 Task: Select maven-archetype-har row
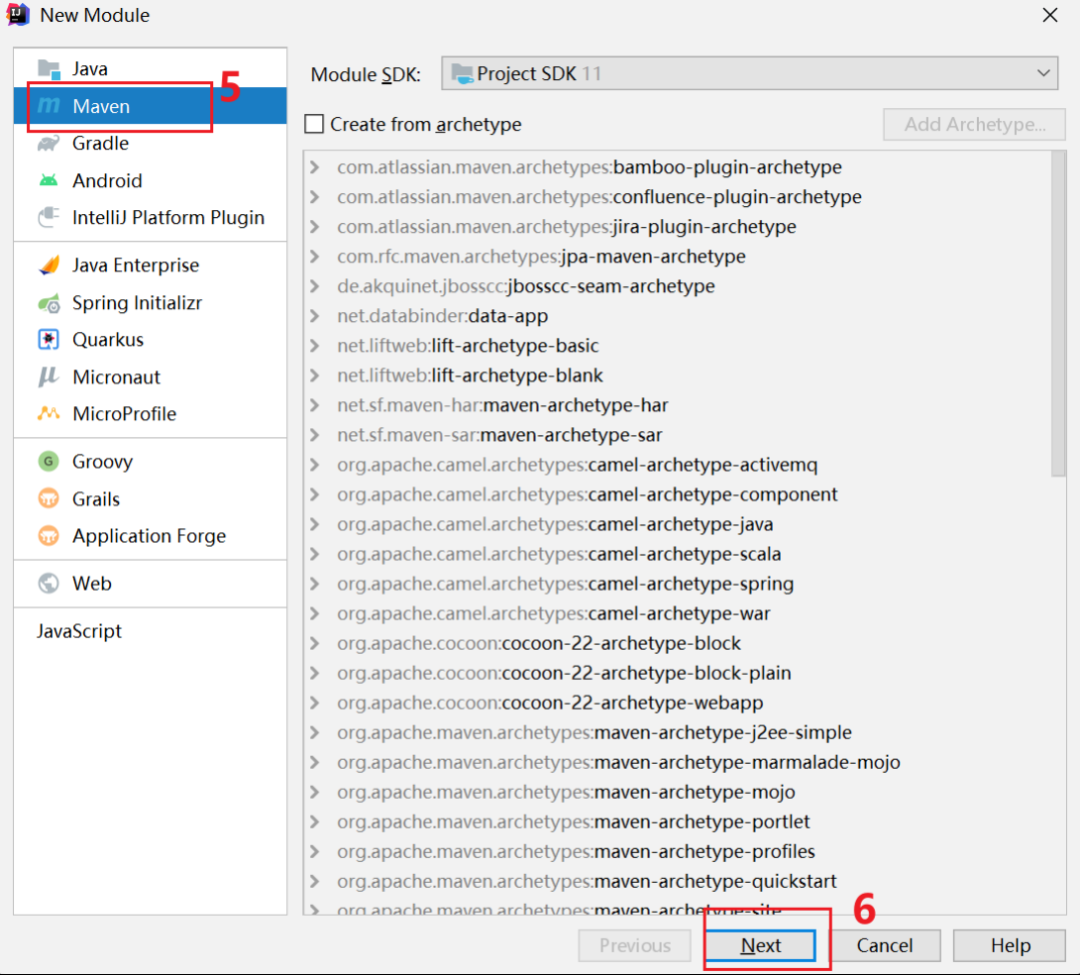point(677,405)
